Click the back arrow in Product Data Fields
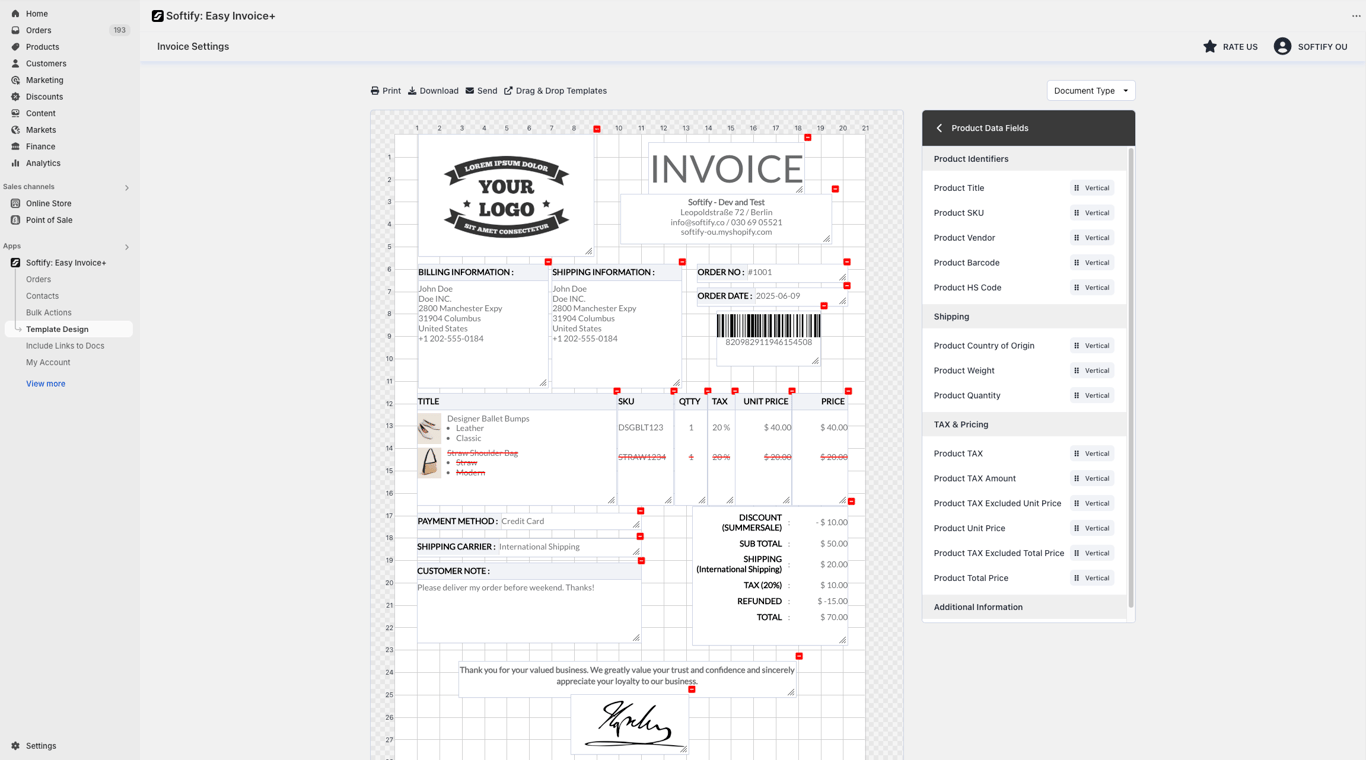The image size is (1366, 760). pos(939,128)
